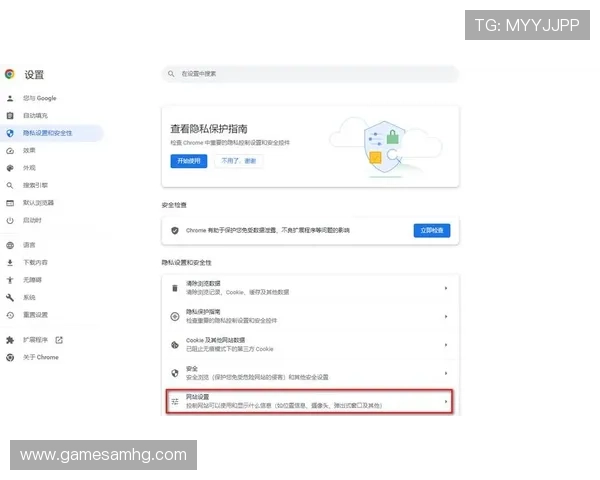Click the Chrome logo beside 设置

[x=10, y=74]
